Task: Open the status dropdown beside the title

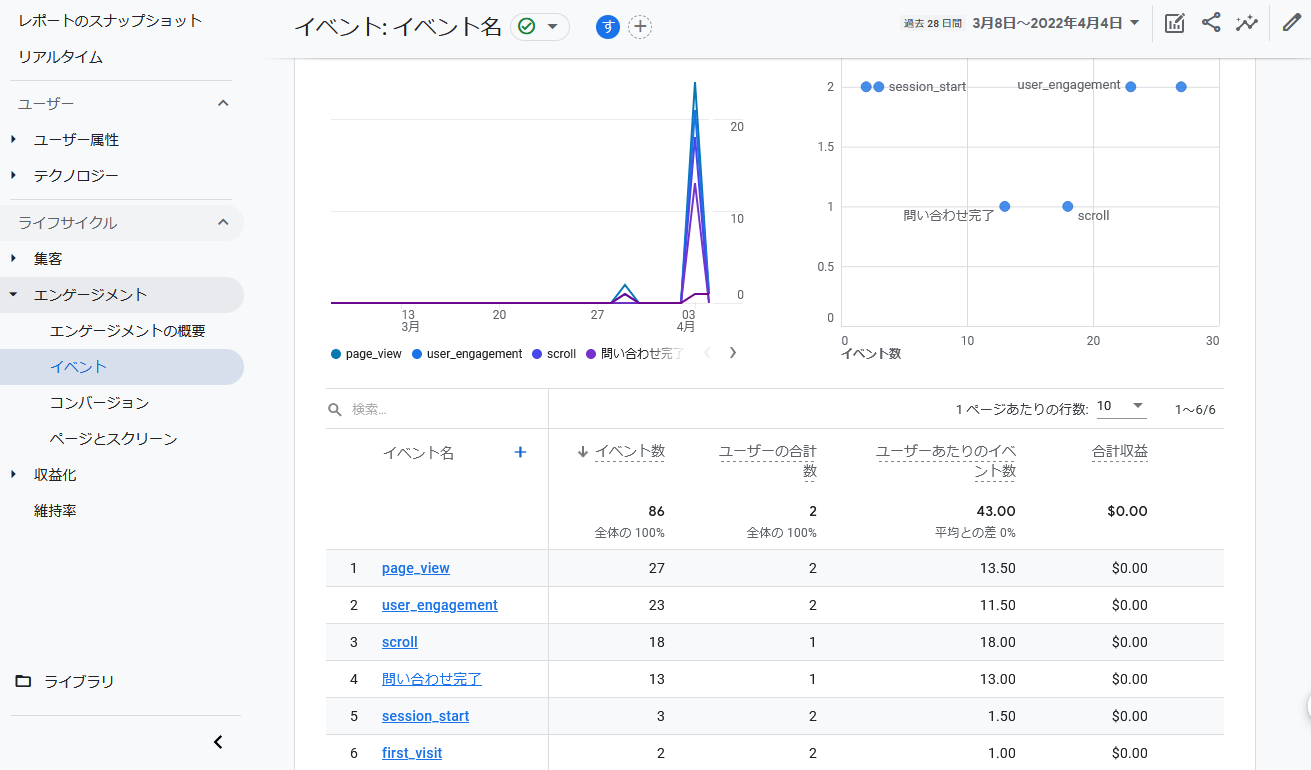Action: 552,27
